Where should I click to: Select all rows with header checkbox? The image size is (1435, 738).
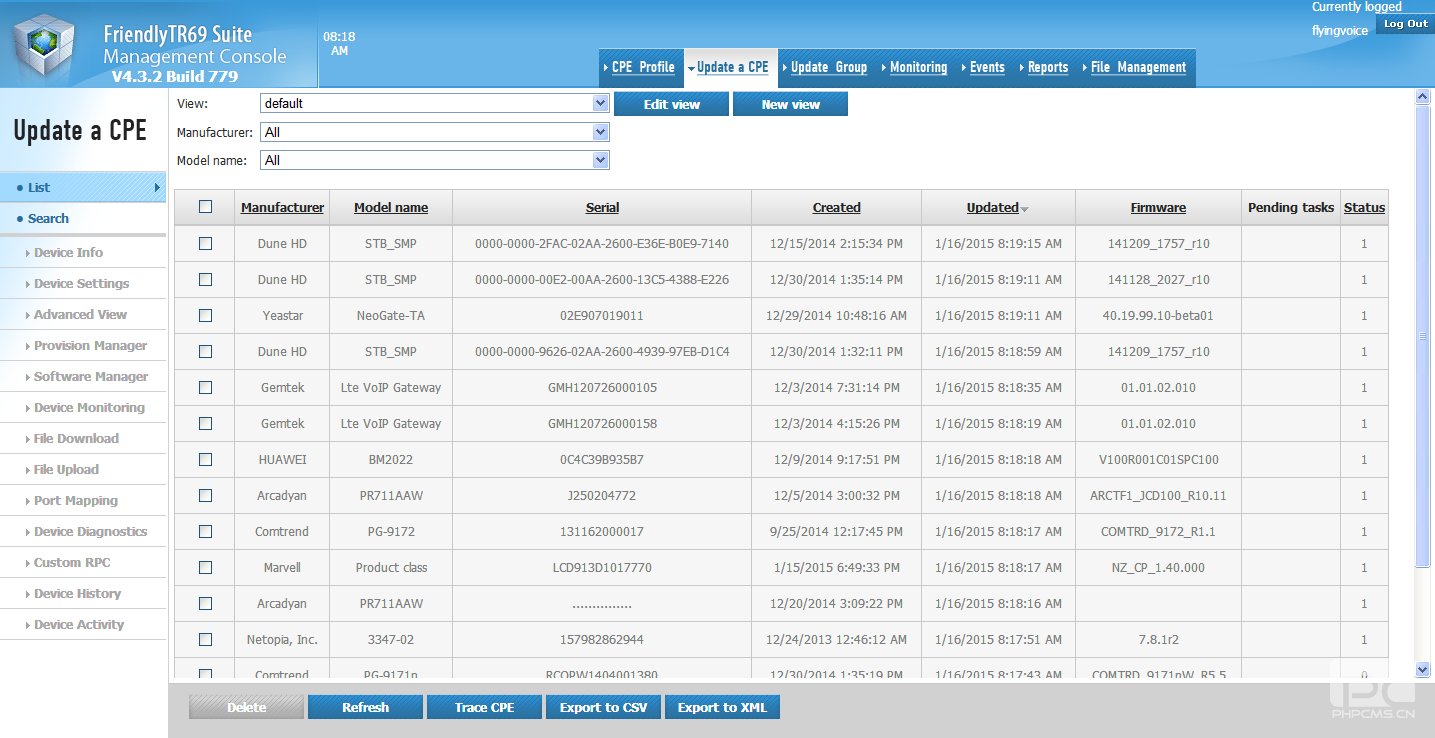(x=206, y=207)
